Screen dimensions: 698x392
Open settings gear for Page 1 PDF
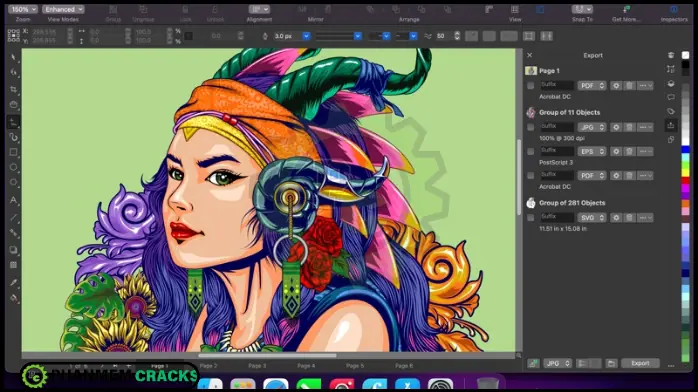616,85
